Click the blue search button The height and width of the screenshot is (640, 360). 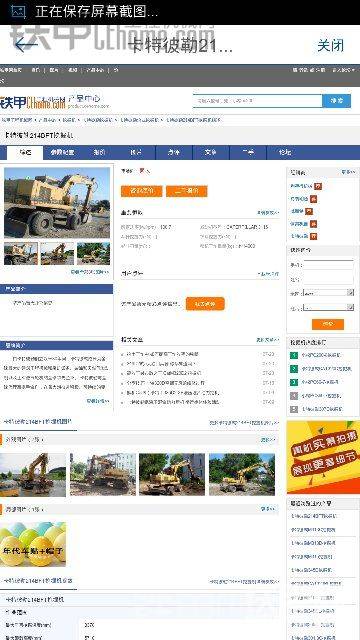click(336, 100)
